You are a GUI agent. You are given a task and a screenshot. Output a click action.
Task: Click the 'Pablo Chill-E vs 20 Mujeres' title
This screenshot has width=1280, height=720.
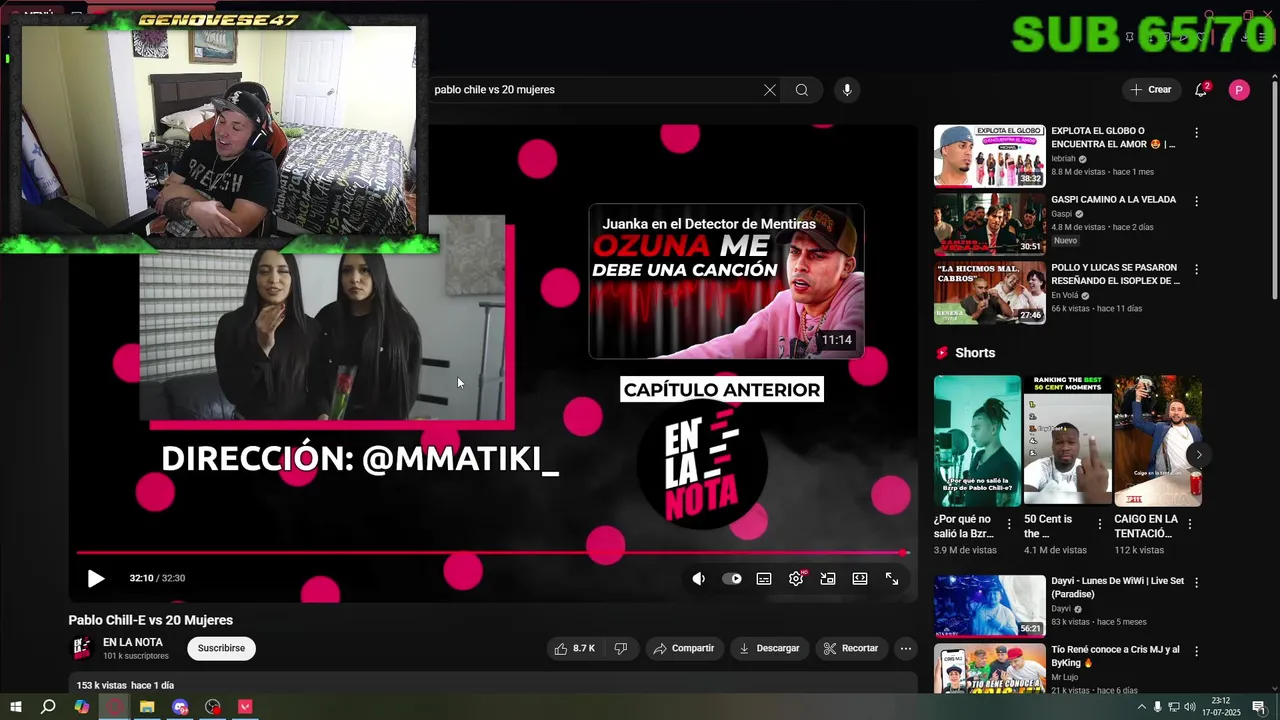151,620
